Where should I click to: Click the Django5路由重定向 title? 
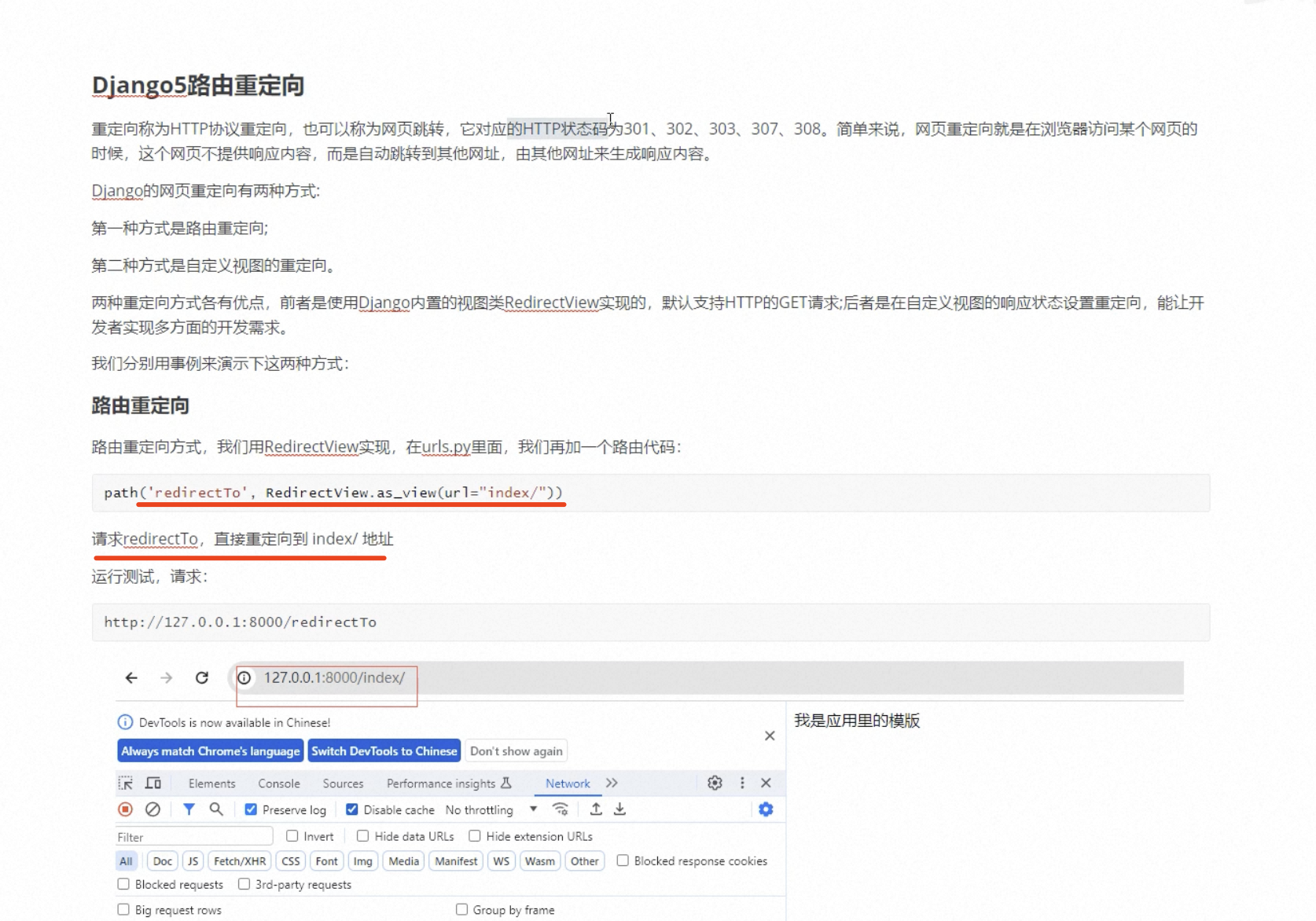coord(198,85)
